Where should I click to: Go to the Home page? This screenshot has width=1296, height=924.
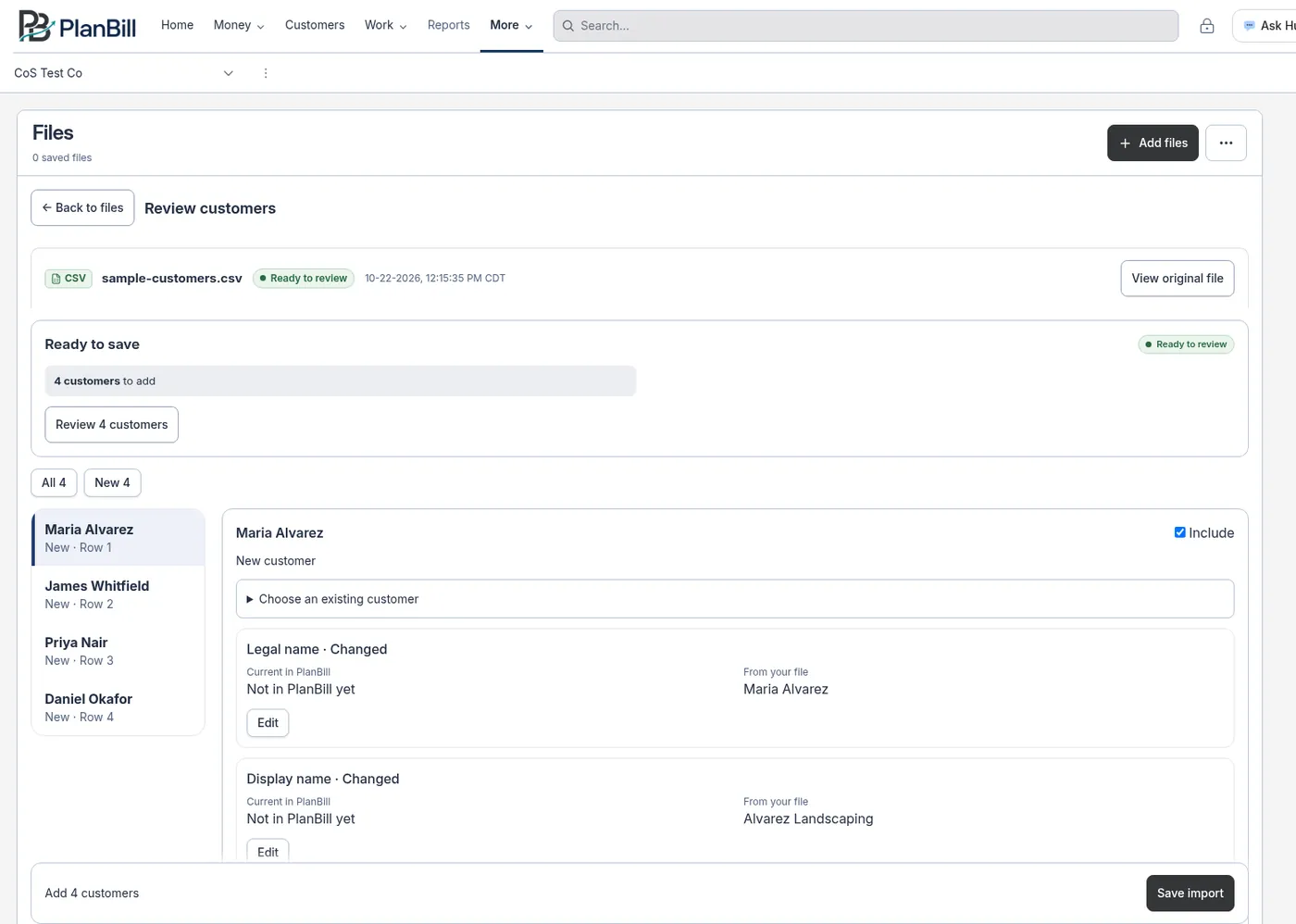[x=177, y=25]
